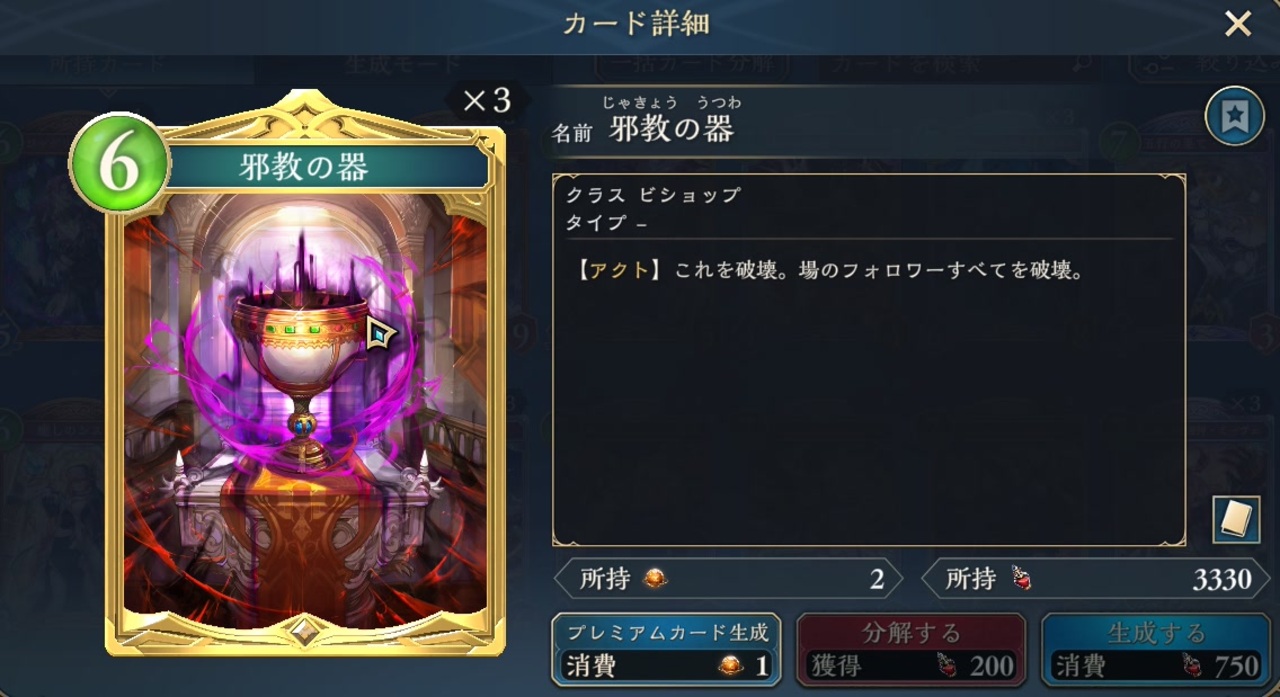This screenshot has width=1280, height=697.
Task: Click the vial icon in 生成する cost
Action: pos(1191,665)
